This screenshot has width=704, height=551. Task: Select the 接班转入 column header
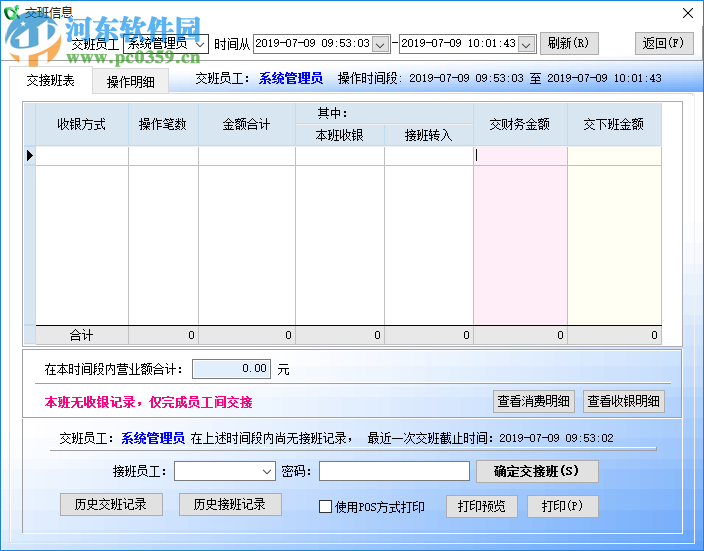pyautogui.click(x=428, y=135)
